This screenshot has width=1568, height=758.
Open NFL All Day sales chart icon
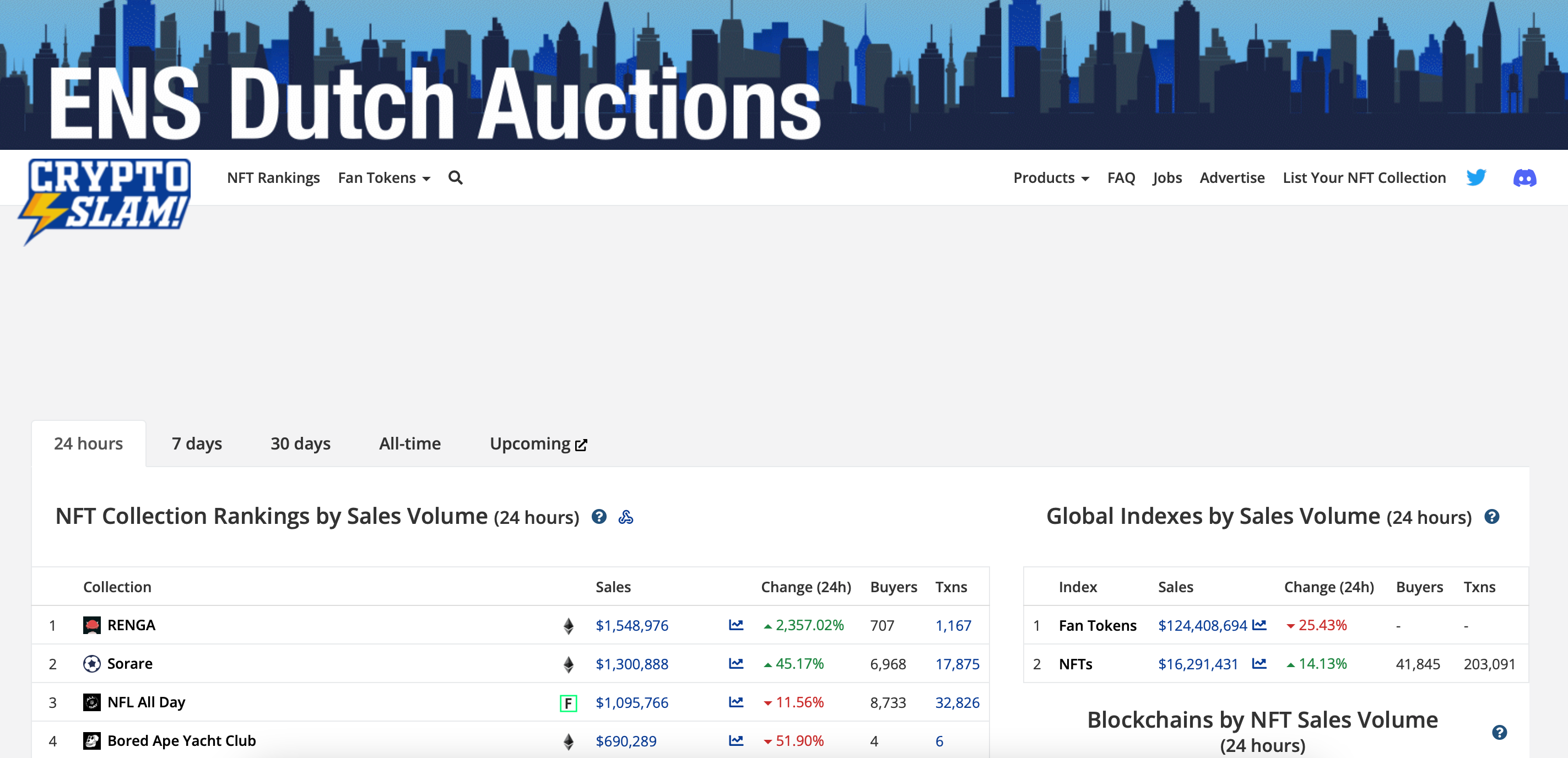(x=736, y=702)
